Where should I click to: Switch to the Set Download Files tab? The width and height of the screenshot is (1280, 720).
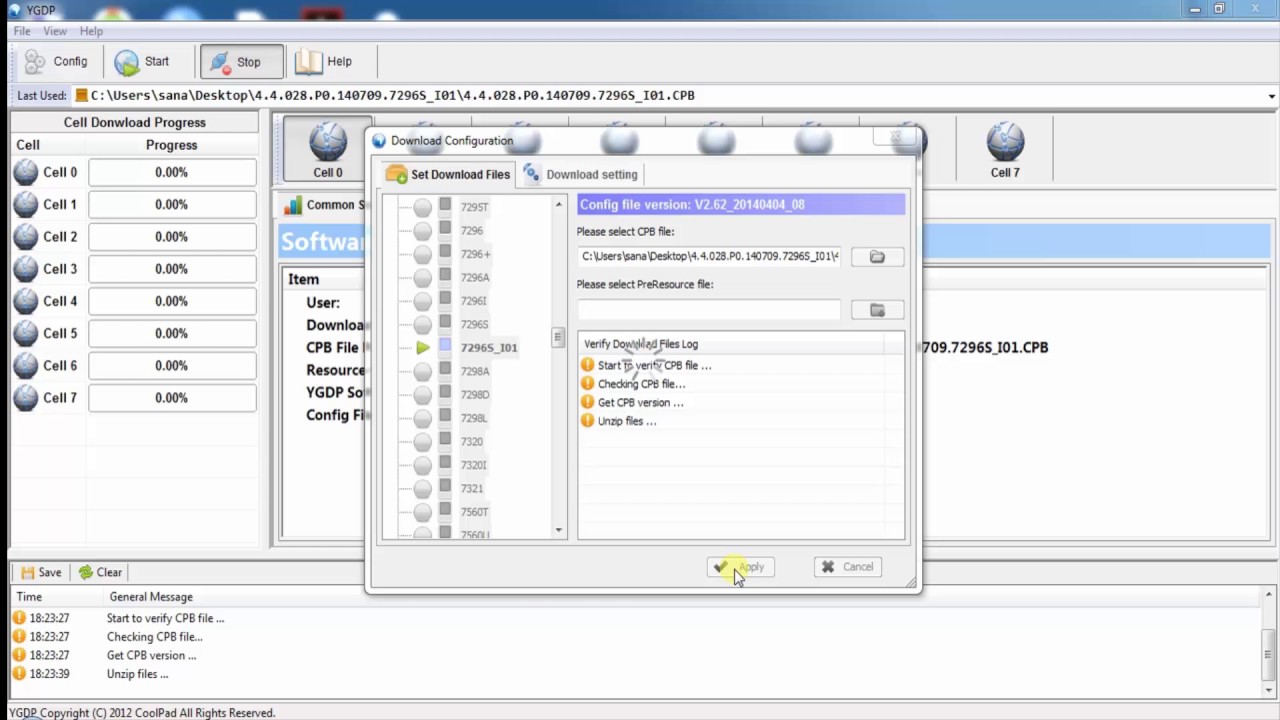[x=449, y=174]
